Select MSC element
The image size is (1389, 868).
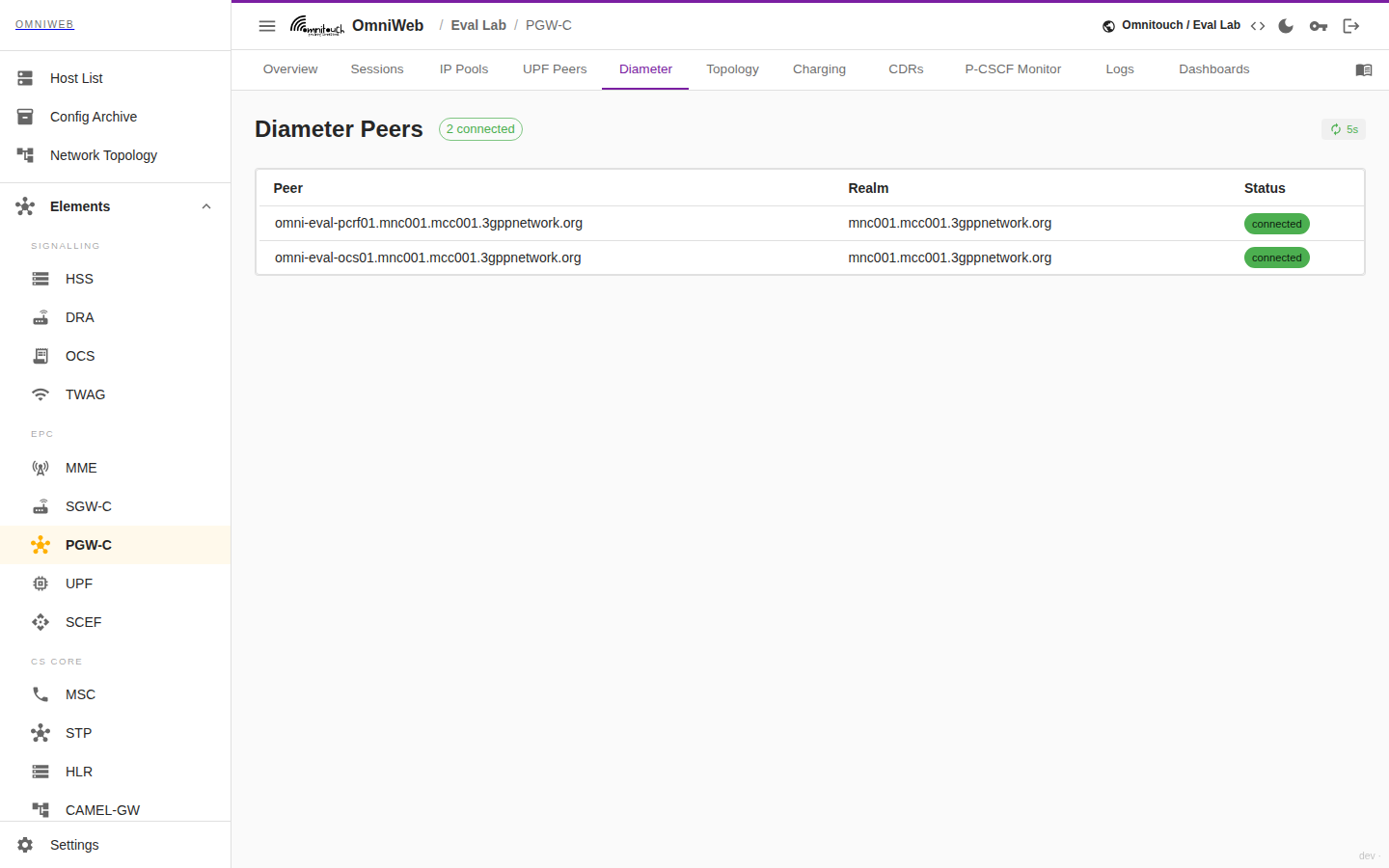tap(116, 694)
